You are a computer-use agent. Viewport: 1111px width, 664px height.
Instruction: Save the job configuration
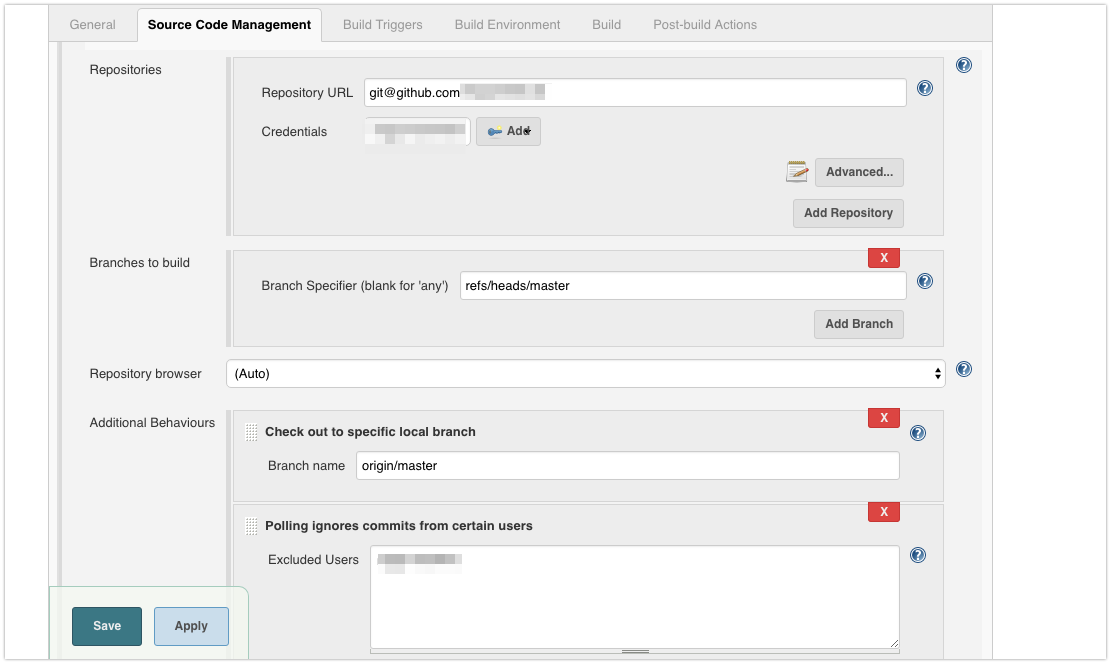point(107,626)
